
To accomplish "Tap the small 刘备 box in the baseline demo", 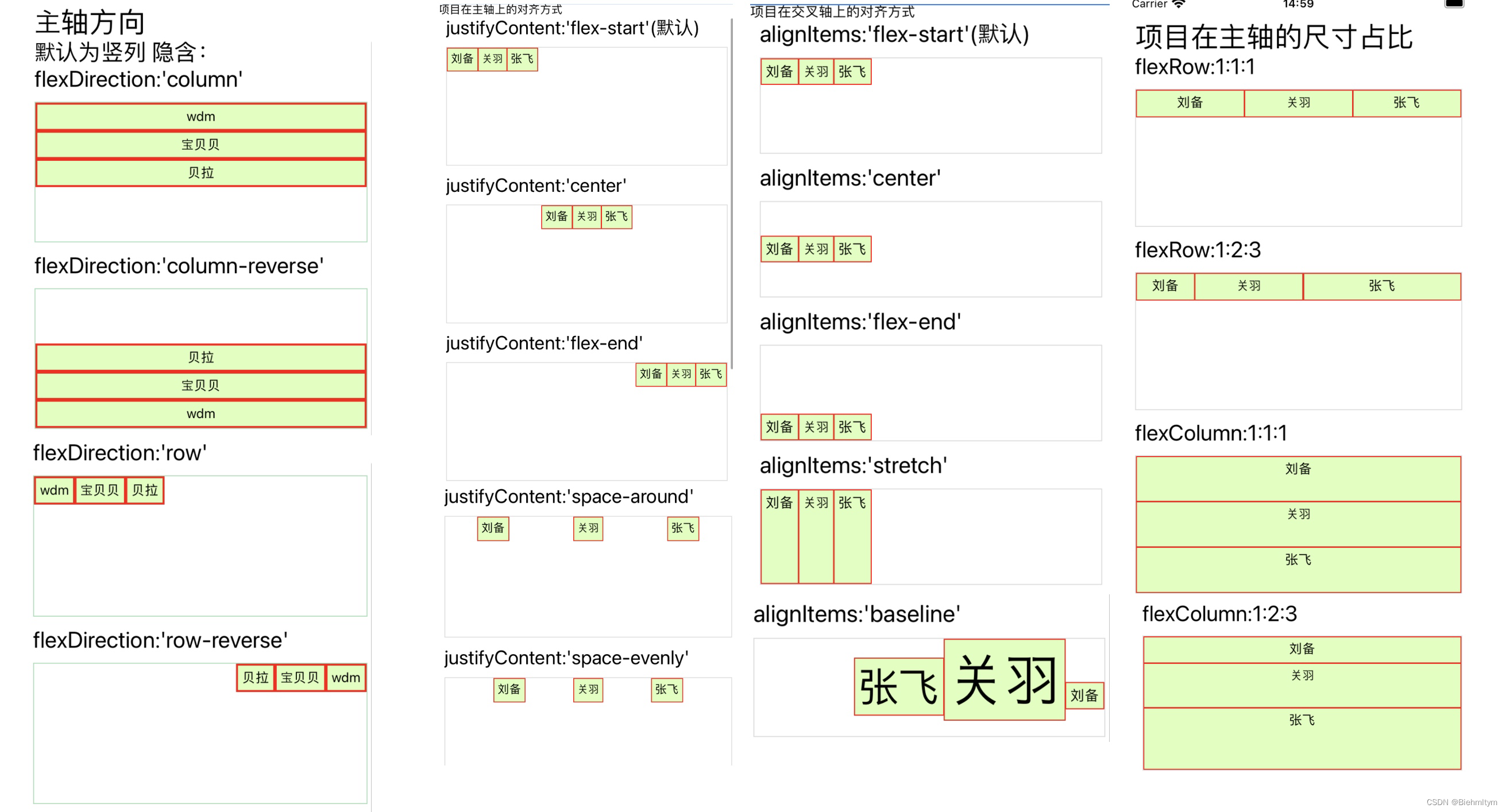I will tap(1085, 695).
